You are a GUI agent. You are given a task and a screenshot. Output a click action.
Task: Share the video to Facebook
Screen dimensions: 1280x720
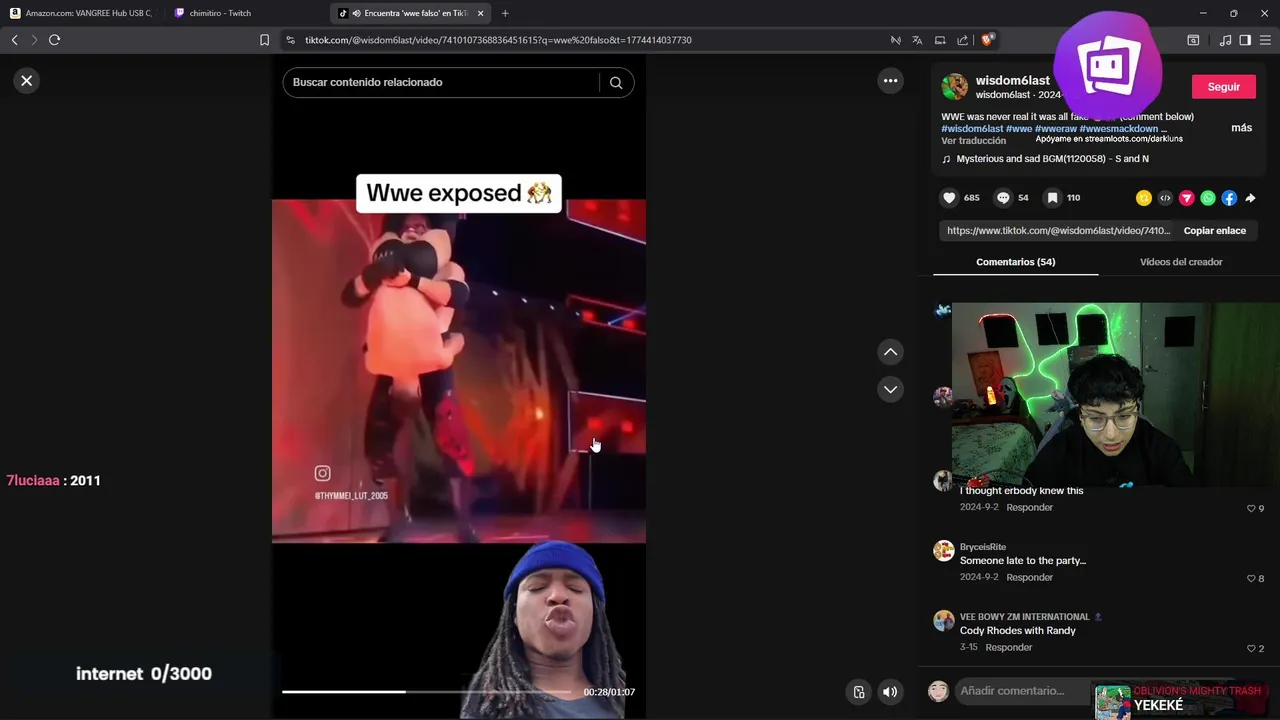[x=1229, y=198]
